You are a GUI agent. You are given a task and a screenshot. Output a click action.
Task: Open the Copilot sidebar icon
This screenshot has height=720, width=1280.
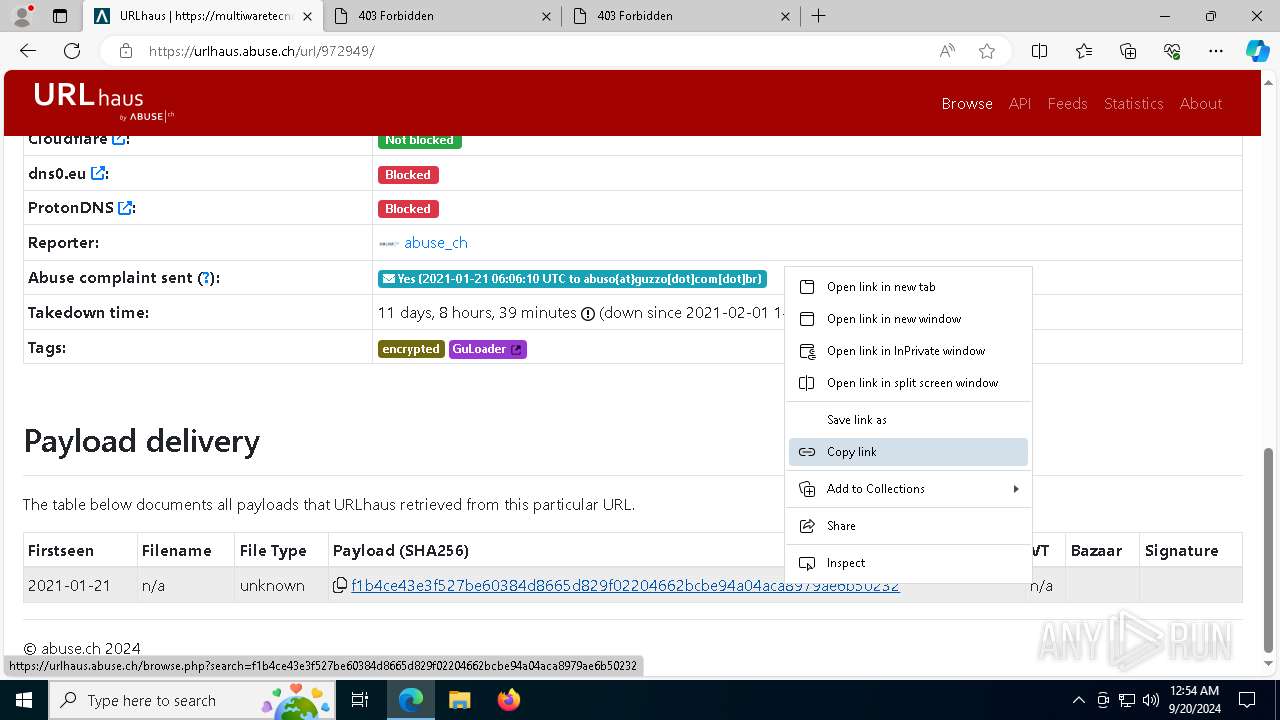(x=1257, y=51)
